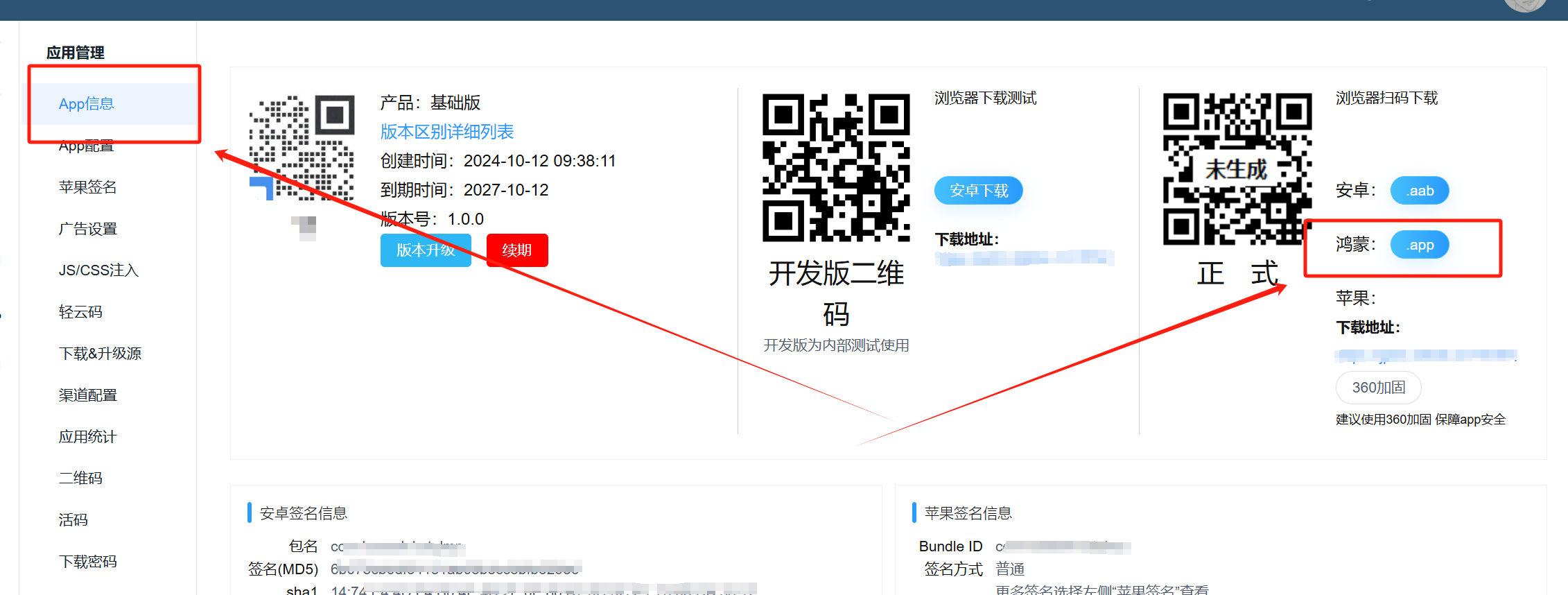This screenshot has width=1568, height=595.
Task: Open 下载密码 settings
Action: click(x=87, y=562)
